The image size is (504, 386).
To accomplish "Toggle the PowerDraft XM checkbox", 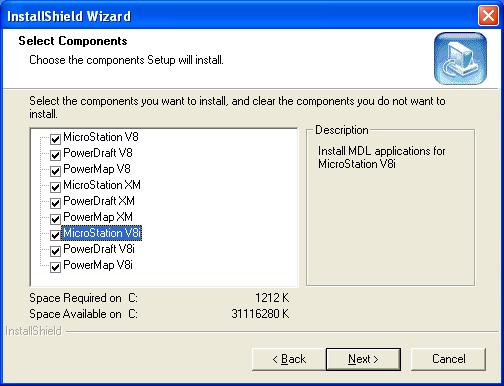I will click(x=55, y=203).
